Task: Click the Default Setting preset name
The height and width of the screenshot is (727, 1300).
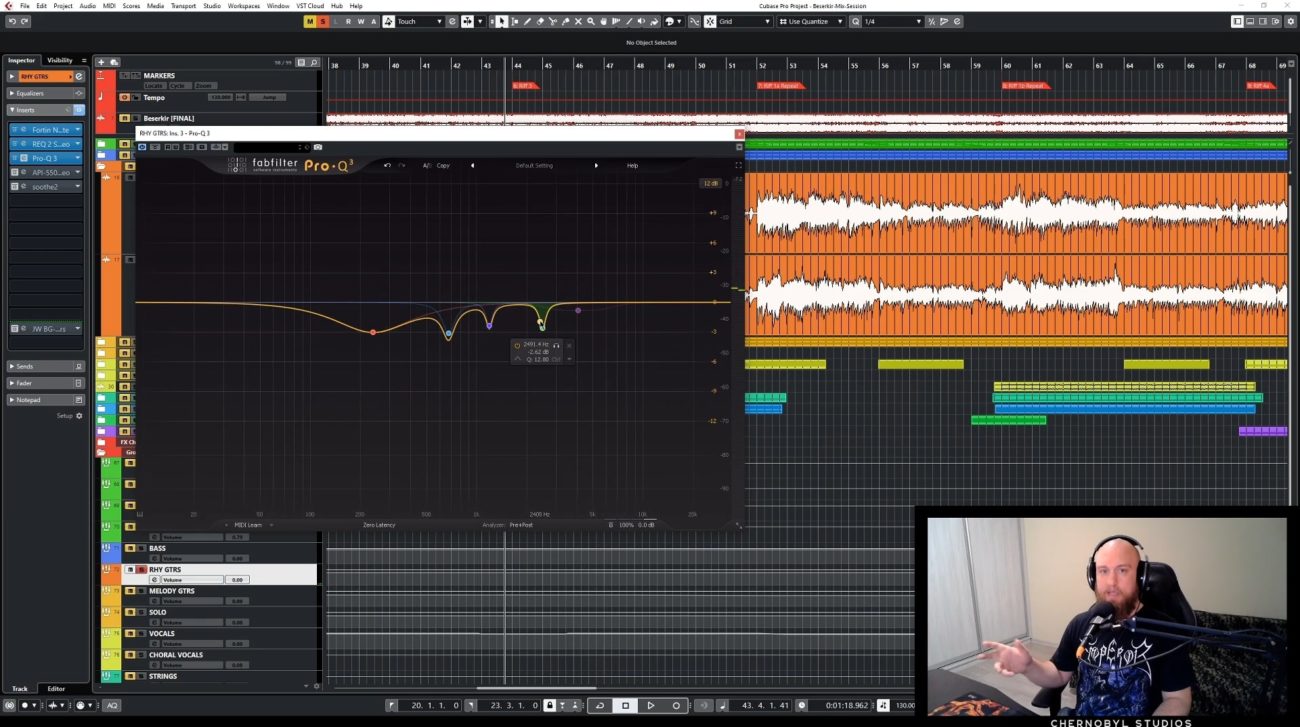Action: 534,165
